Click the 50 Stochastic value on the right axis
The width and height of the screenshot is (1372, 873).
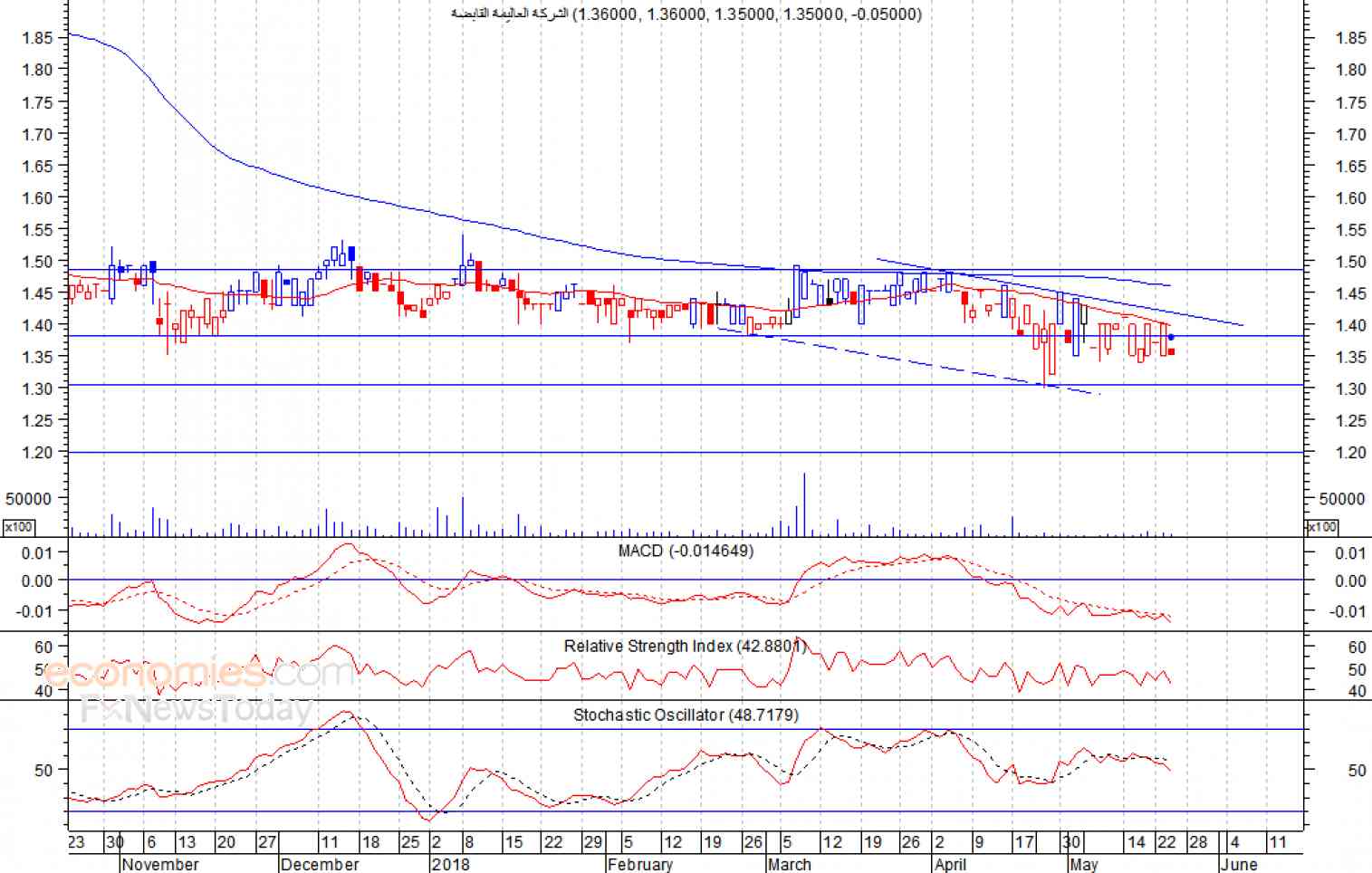(1357, 770)
